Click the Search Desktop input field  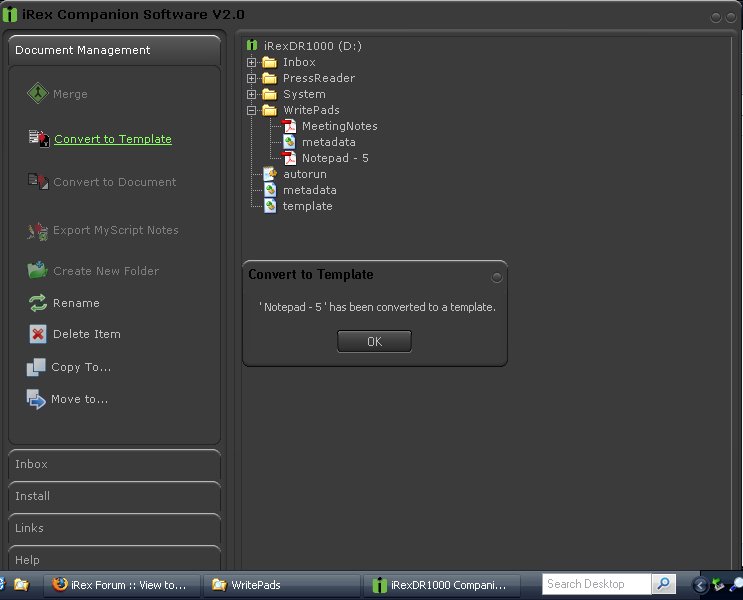point(597,584)
